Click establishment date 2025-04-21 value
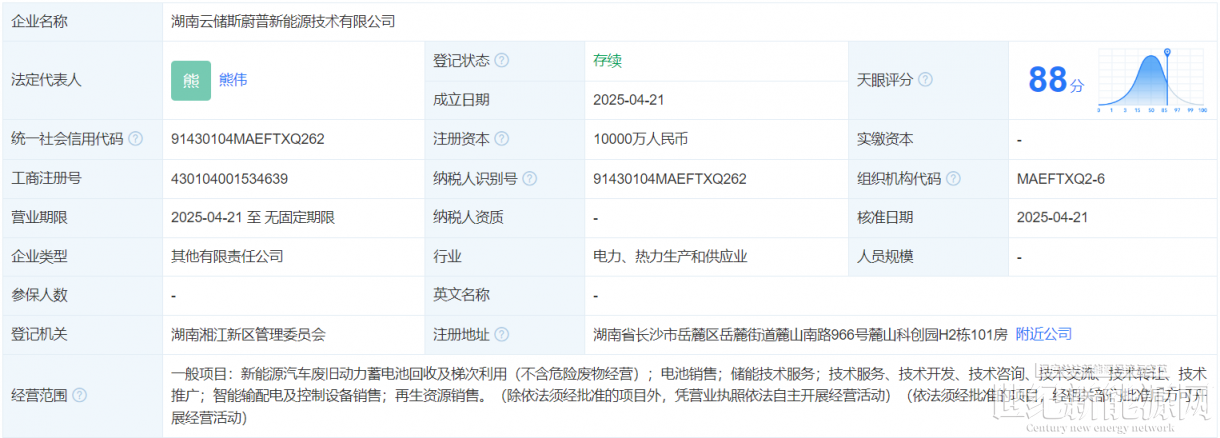The height and width of the screenshot is (438, 1220). (x=629, y=100)
